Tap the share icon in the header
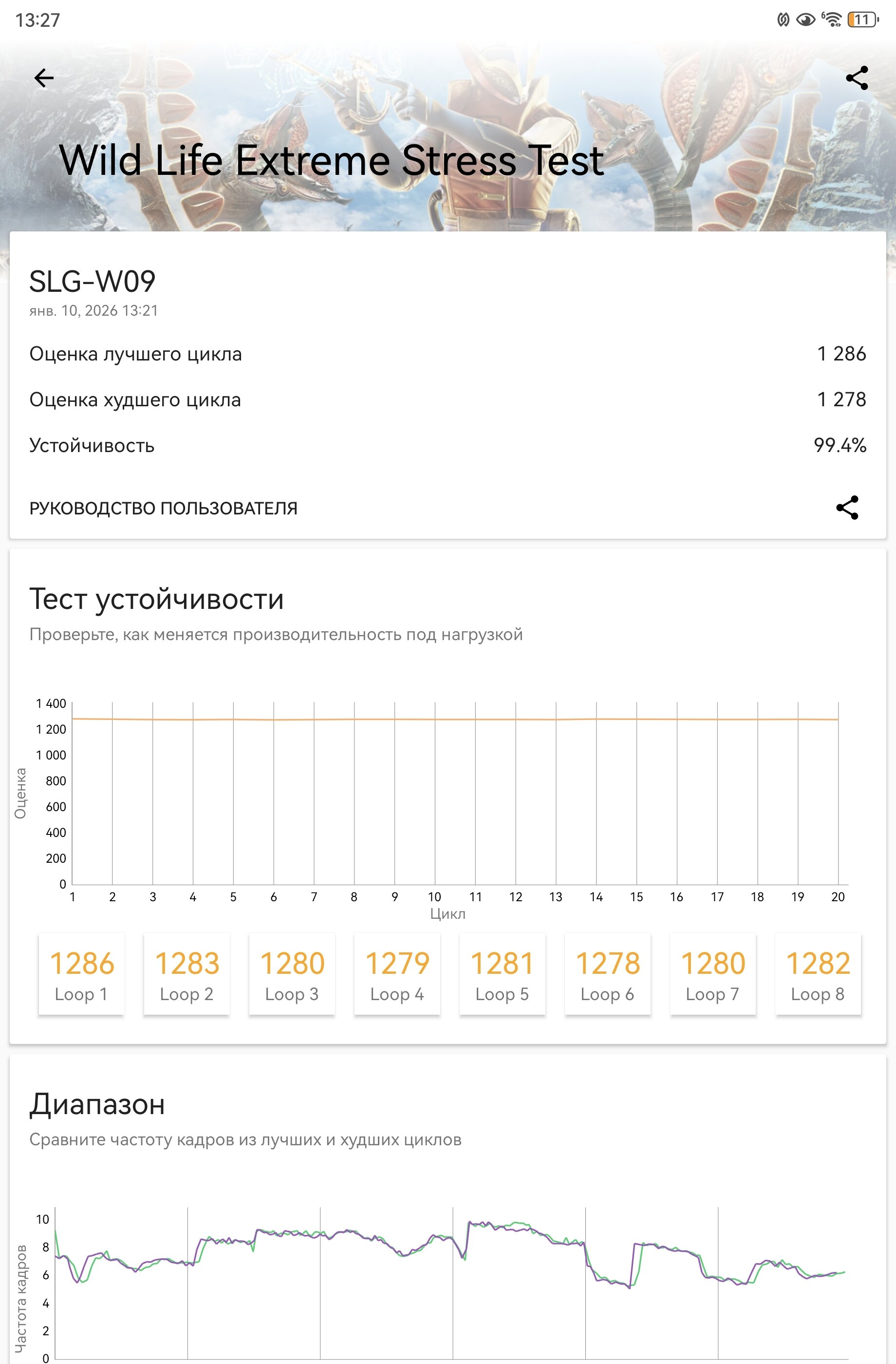The image size is (896, 1364). pos(857,78)
